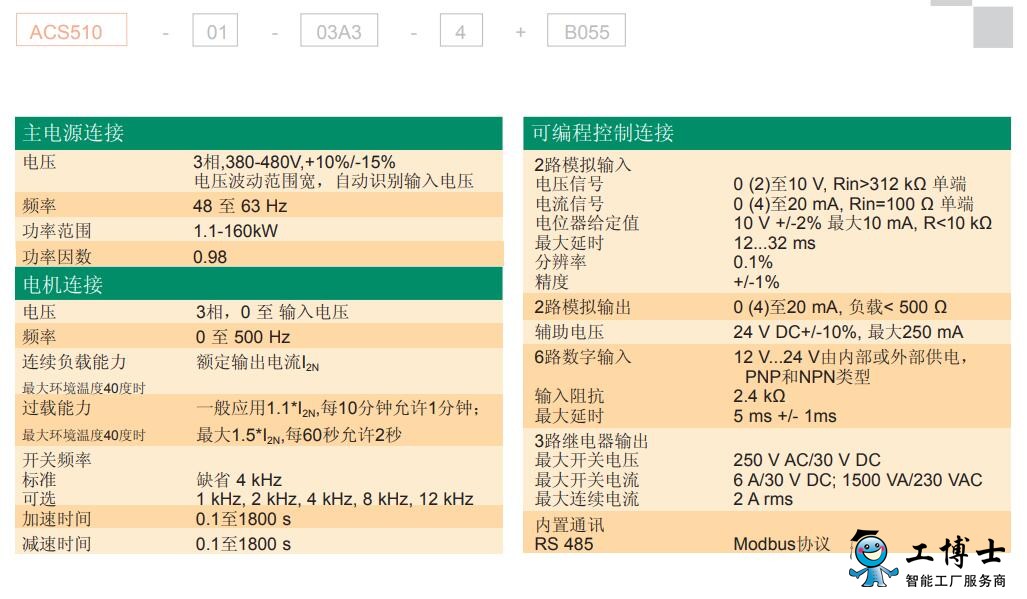Click the 5 ms +/- 1ms delay value
The width and height of the screenshot is (1027, 599).
[x=785, y=416]
